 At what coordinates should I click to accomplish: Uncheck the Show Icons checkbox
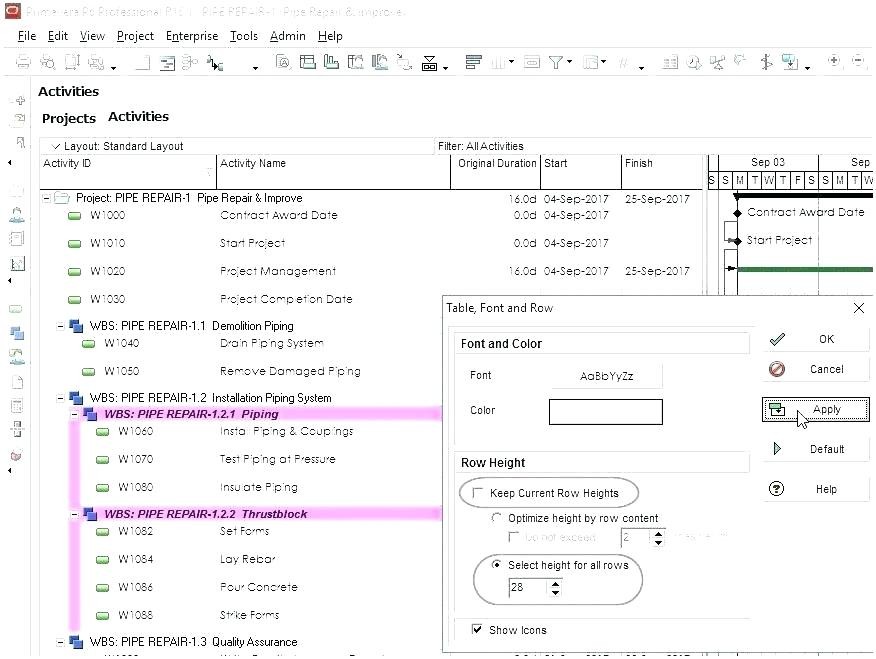point(477,630)
